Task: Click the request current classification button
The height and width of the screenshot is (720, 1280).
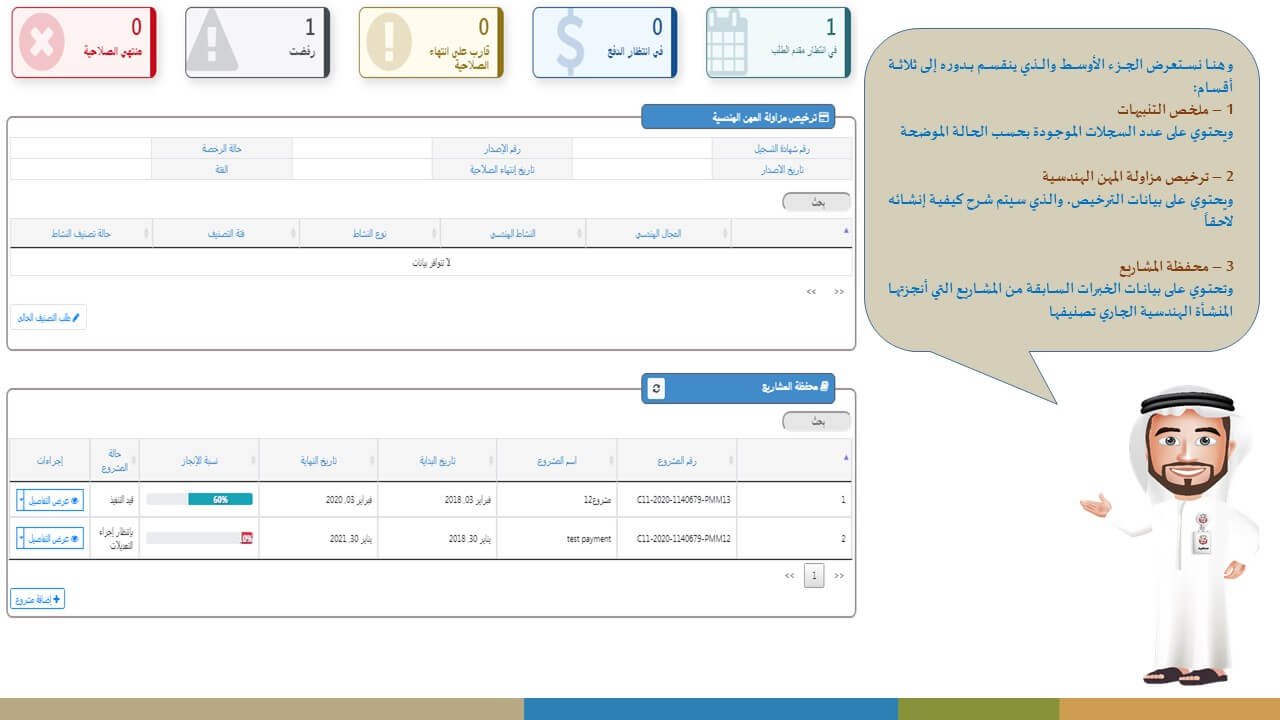Action: [48, 318]
